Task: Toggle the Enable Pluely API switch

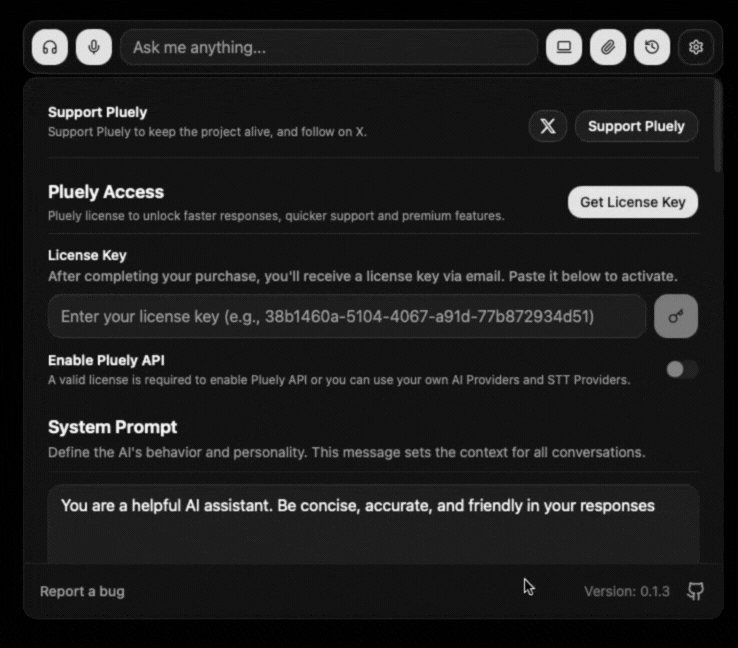Action: [682, 369]
